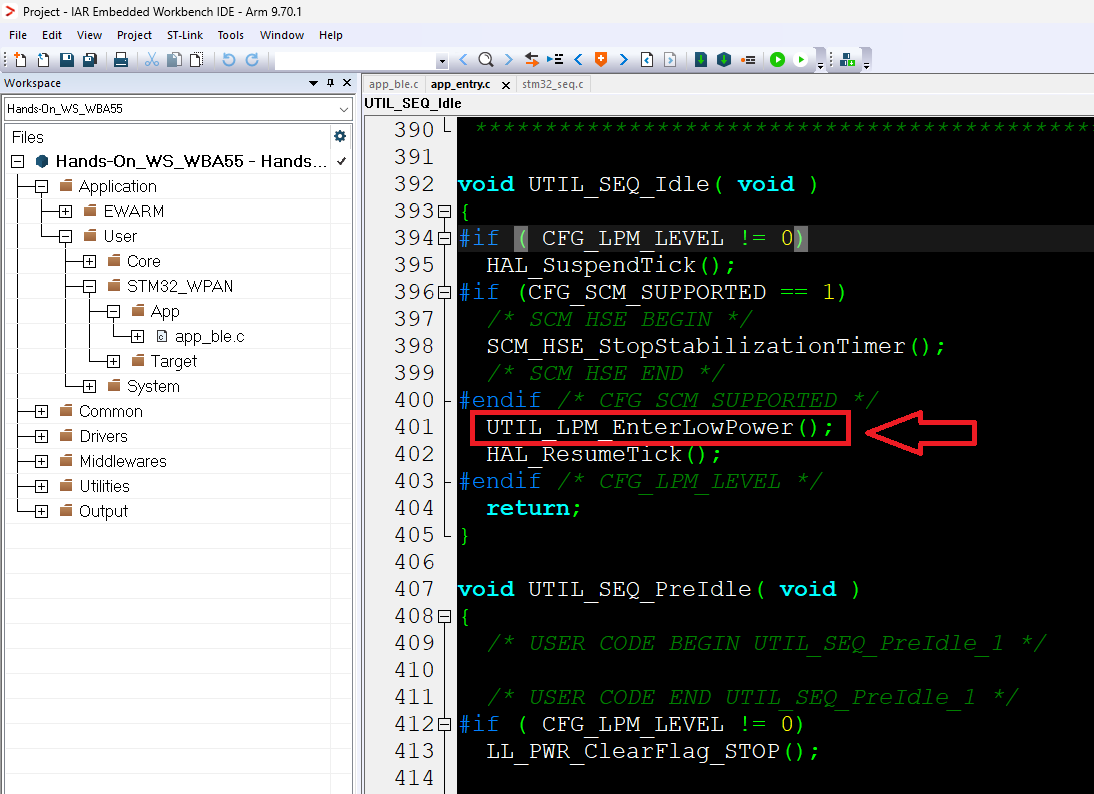This screenshot has width=1094, height=794.
Task: Click the Redo toolbar icon
Action: point(250,59)
